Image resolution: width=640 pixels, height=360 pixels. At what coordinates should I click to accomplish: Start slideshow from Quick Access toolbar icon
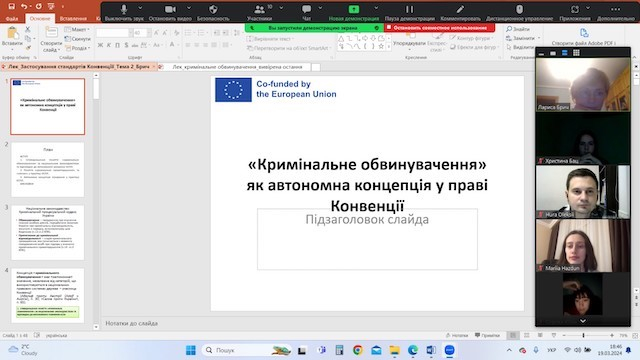point(51,6)
